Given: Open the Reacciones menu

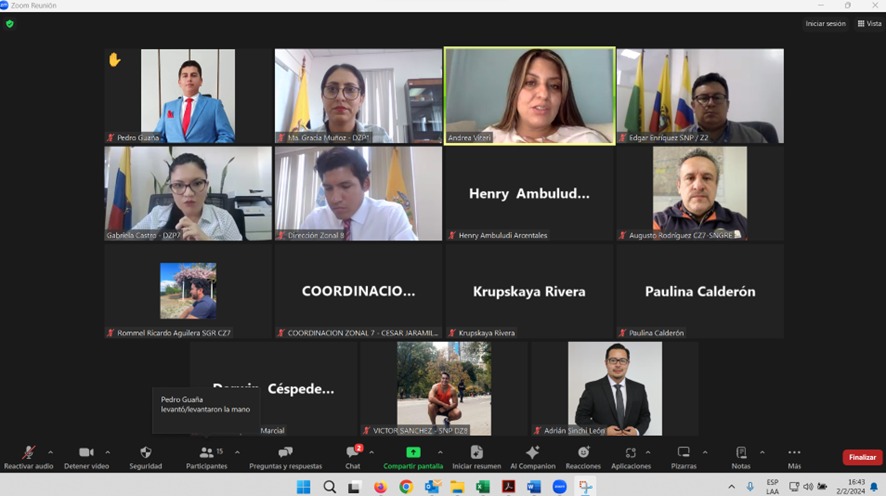Looking at the screenshot, I should click(583, 453).
